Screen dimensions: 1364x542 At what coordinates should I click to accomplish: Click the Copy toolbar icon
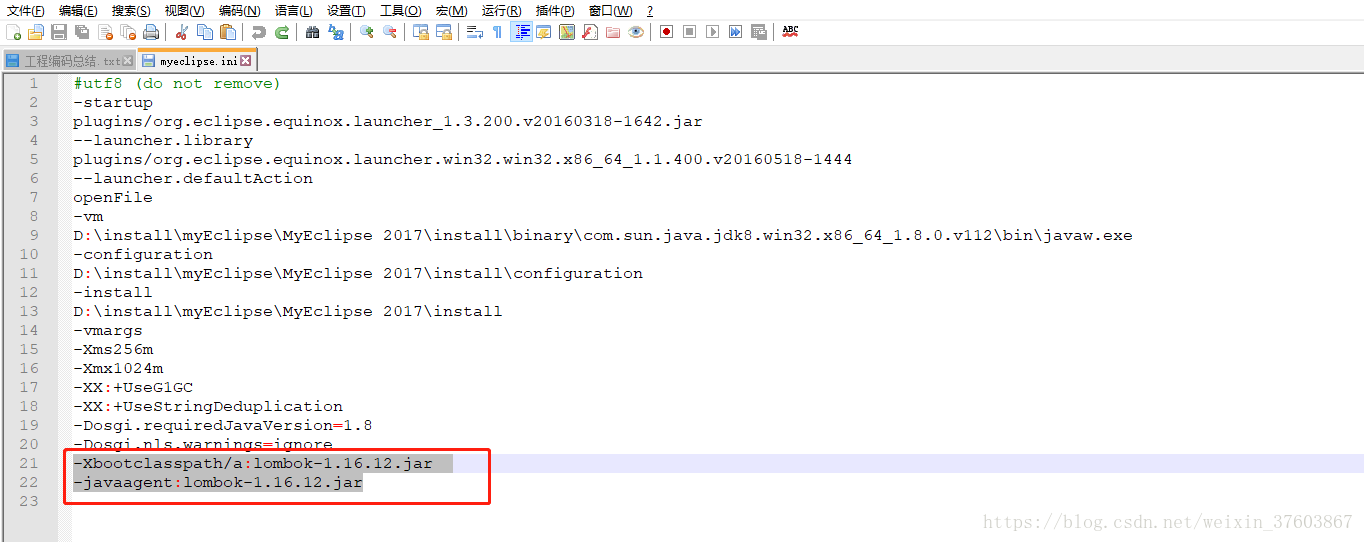[205, 32]
